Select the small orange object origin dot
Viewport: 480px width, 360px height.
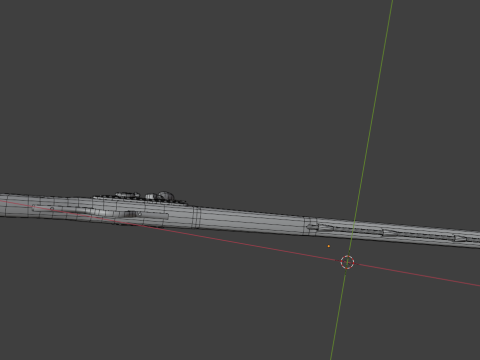(x=329, y=246)
